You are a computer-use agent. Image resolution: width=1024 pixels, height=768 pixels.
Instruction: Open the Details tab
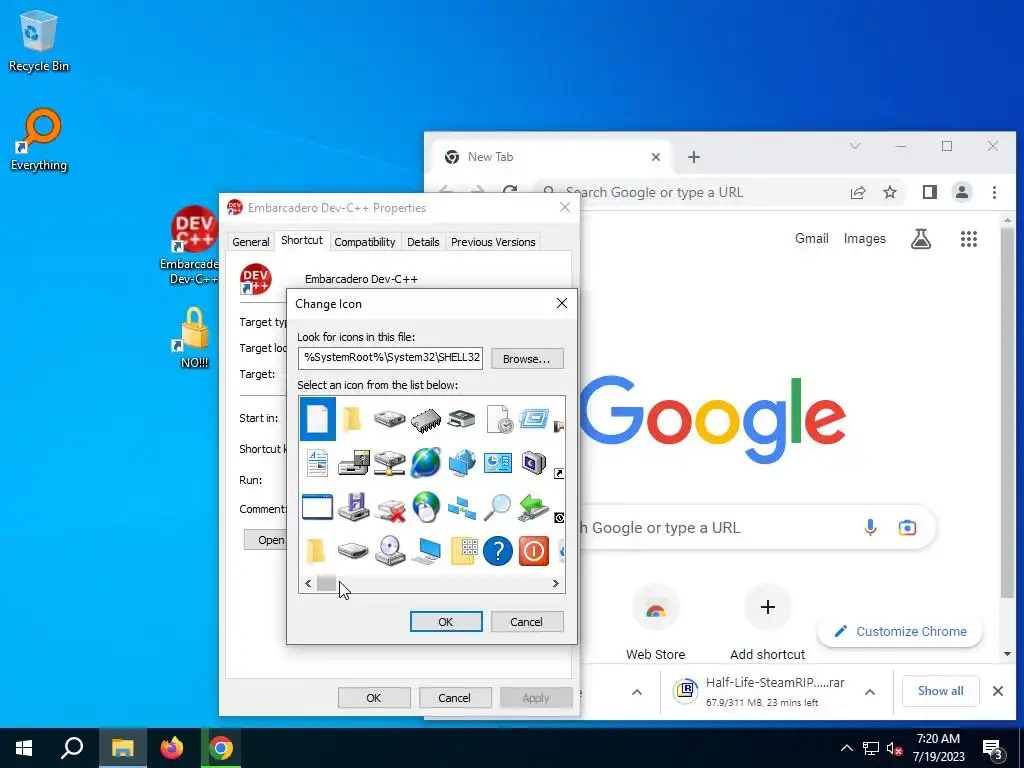point(423,242)
